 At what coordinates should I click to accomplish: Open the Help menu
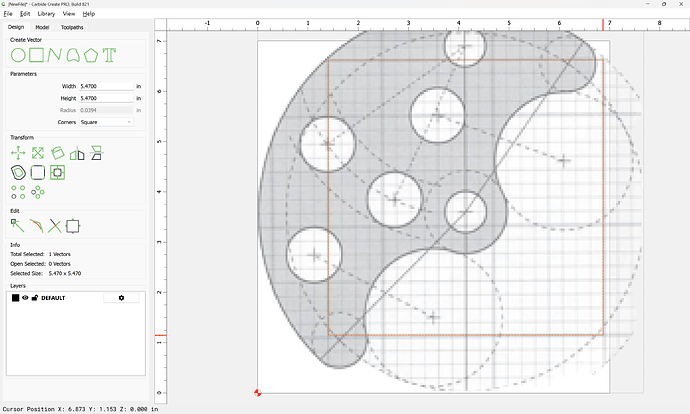pos(89,14)
